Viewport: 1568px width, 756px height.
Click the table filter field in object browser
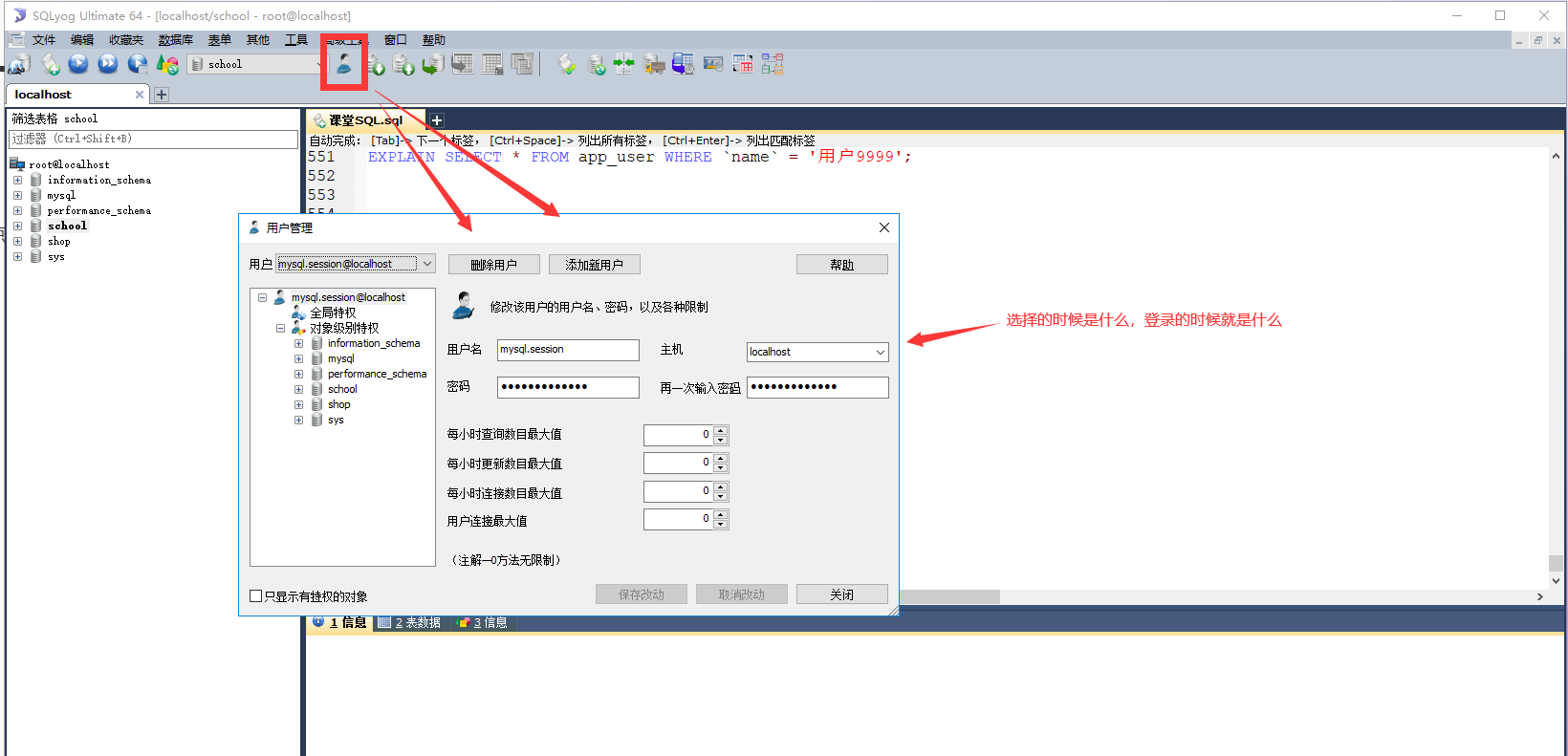pyautogui.click(x=153, y=140)
